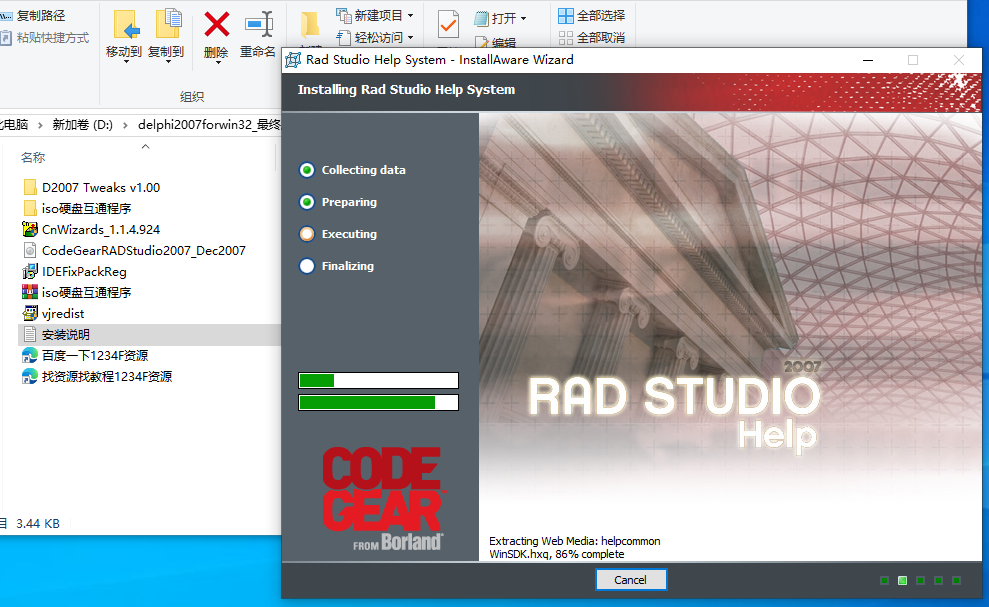Click the 新建文件夹 folder icon in ribbon

point(310,25)
